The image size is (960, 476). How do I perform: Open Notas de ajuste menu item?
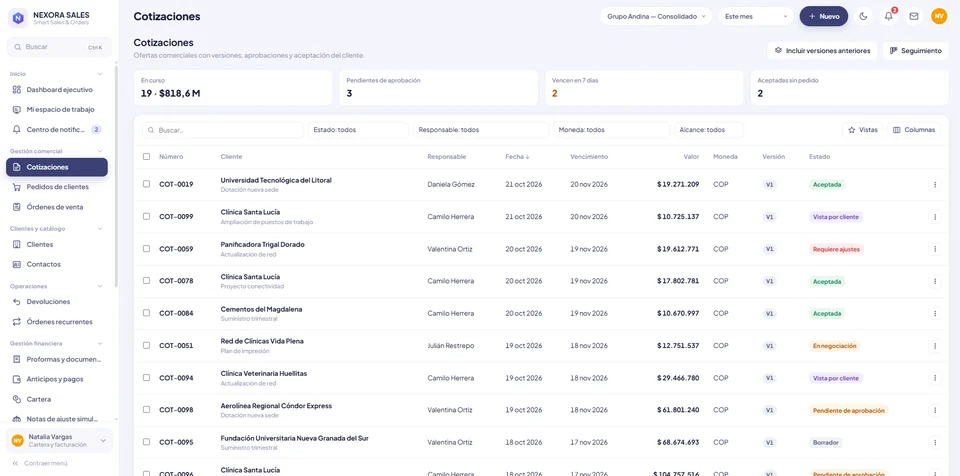click(57, 419)
